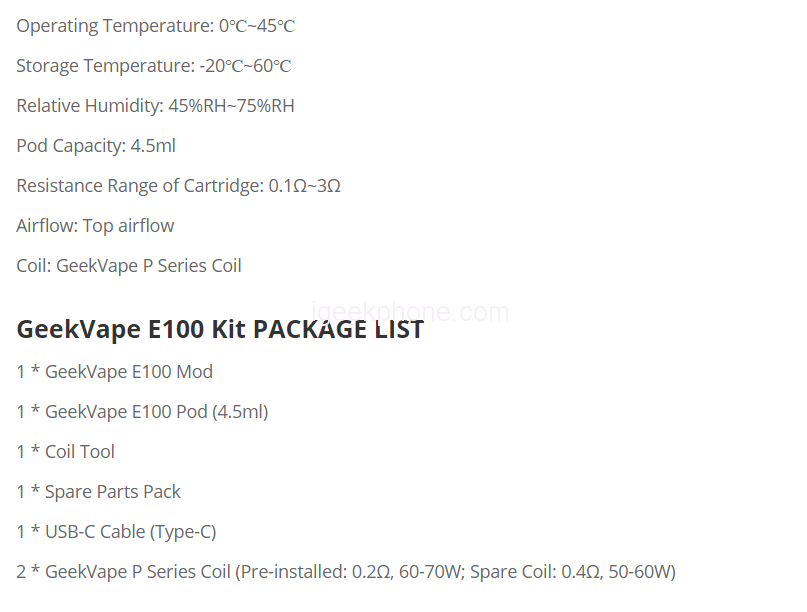Image resolution: width=807 pixels, height=612 pixels.
Task: Click the Pre-installed: 0.2Ω, 60-70W text
Action: (346, 572)
